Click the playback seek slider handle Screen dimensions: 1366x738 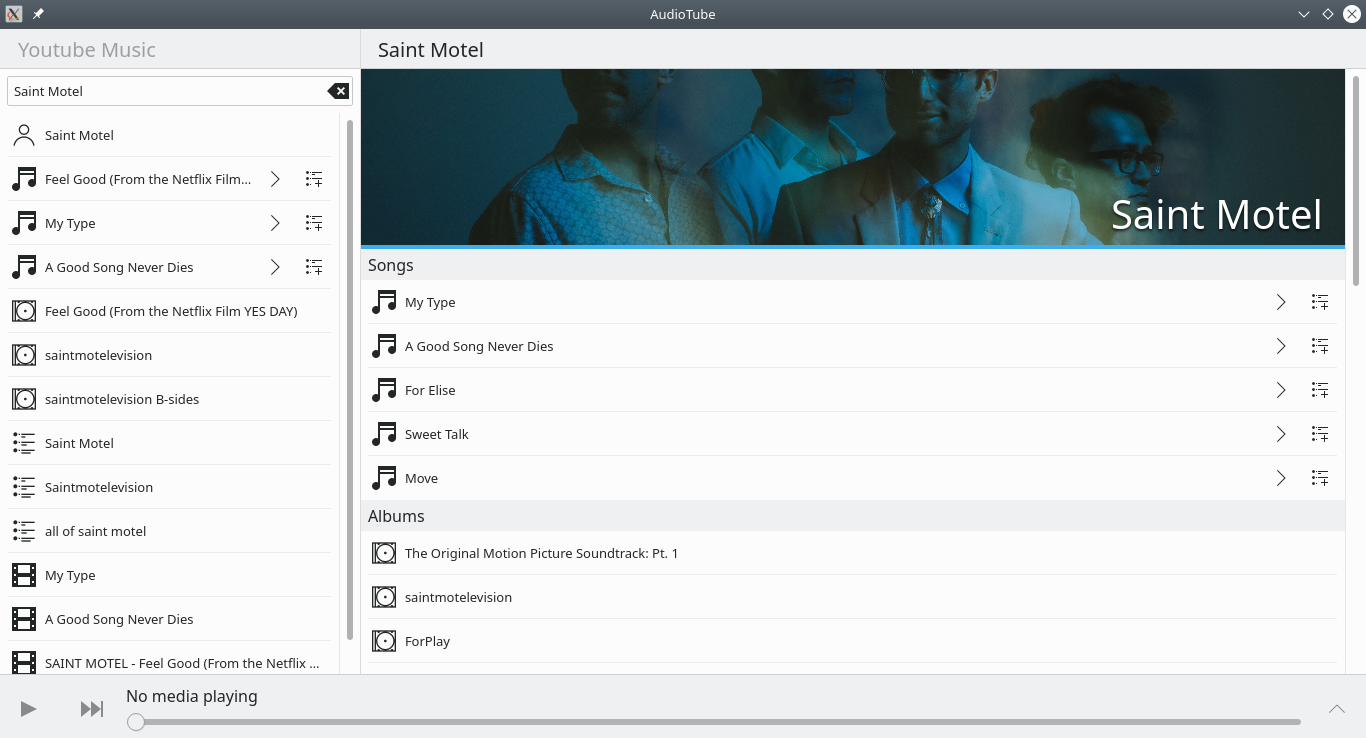coord(136,722)
